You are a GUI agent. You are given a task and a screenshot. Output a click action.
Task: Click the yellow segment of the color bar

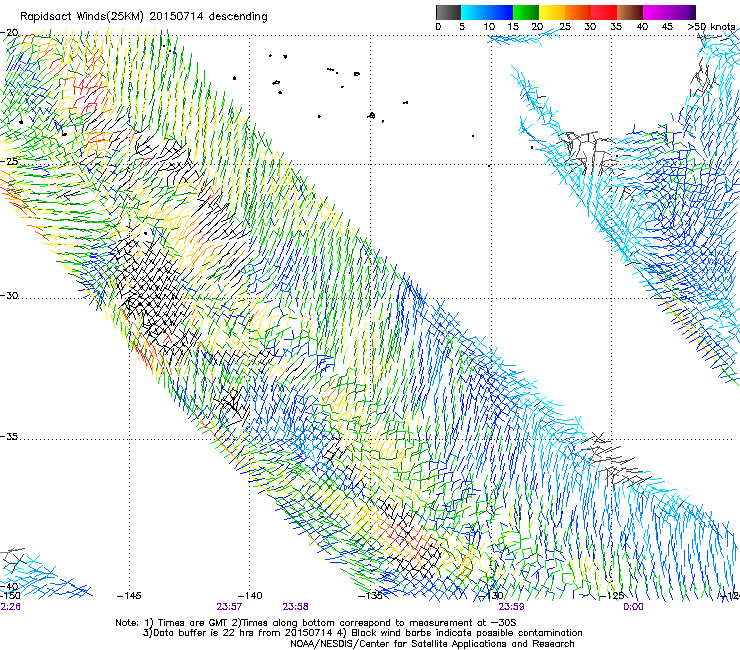(552, 12)
